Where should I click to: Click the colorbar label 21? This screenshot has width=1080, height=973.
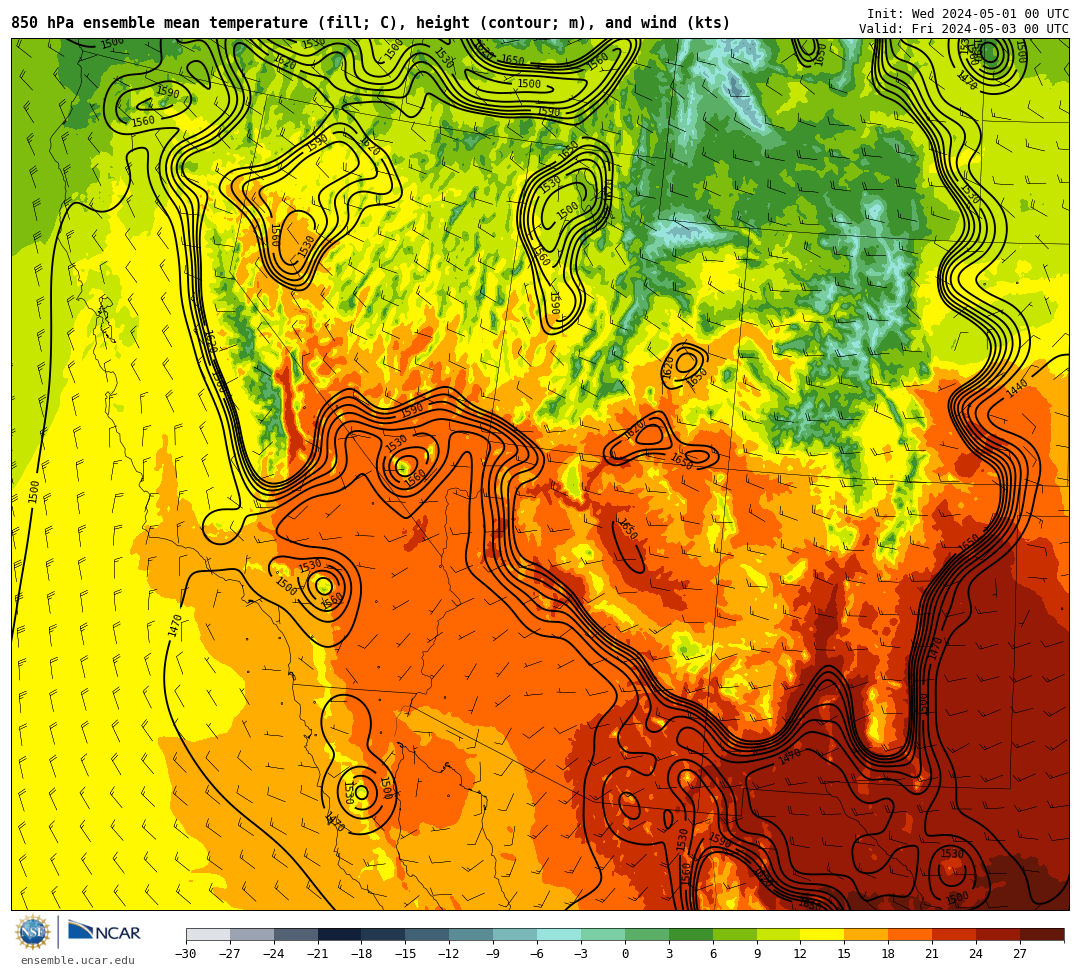click(x=933, y=954)
